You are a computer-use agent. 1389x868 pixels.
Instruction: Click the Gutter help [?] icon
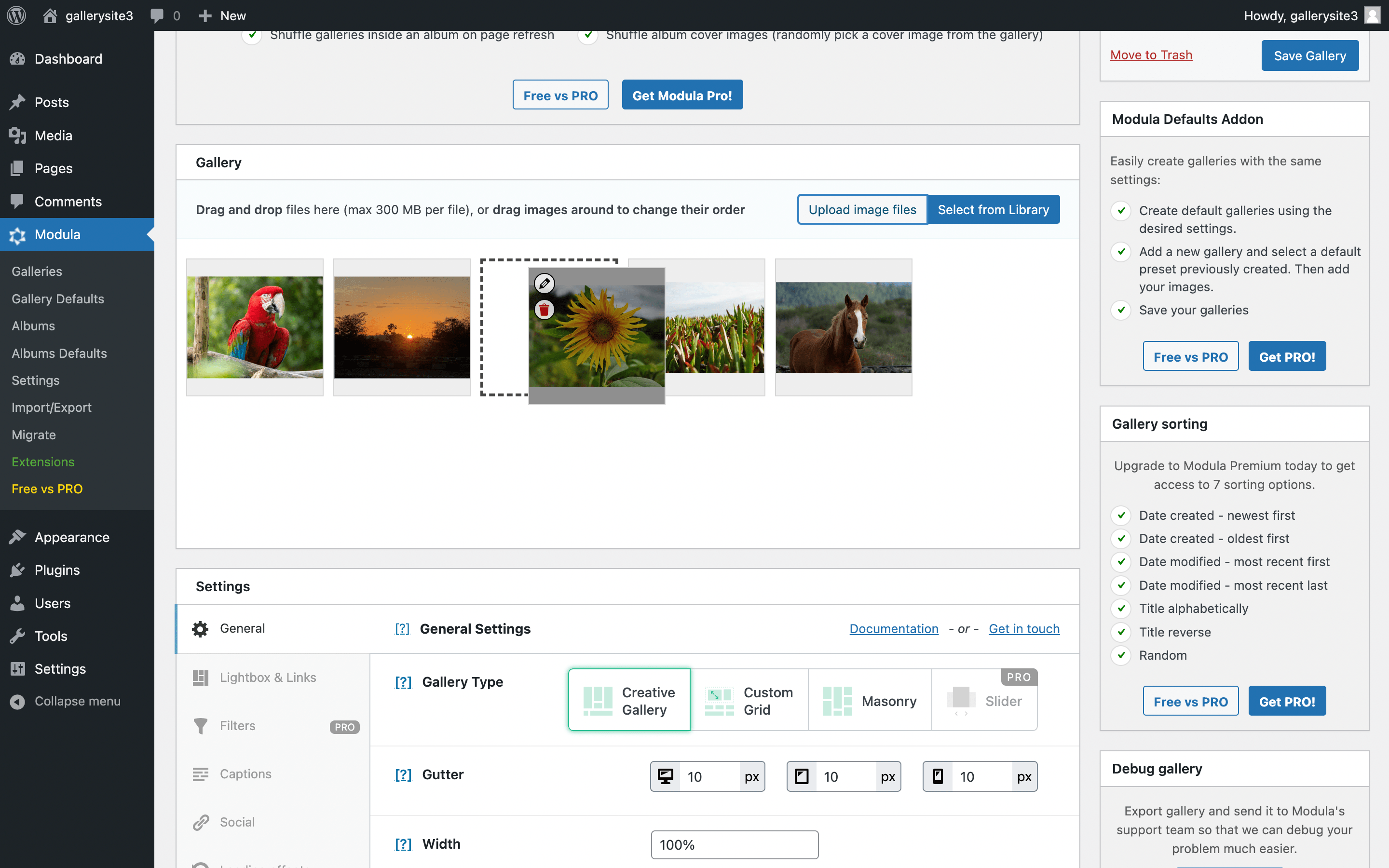point(403,774)
